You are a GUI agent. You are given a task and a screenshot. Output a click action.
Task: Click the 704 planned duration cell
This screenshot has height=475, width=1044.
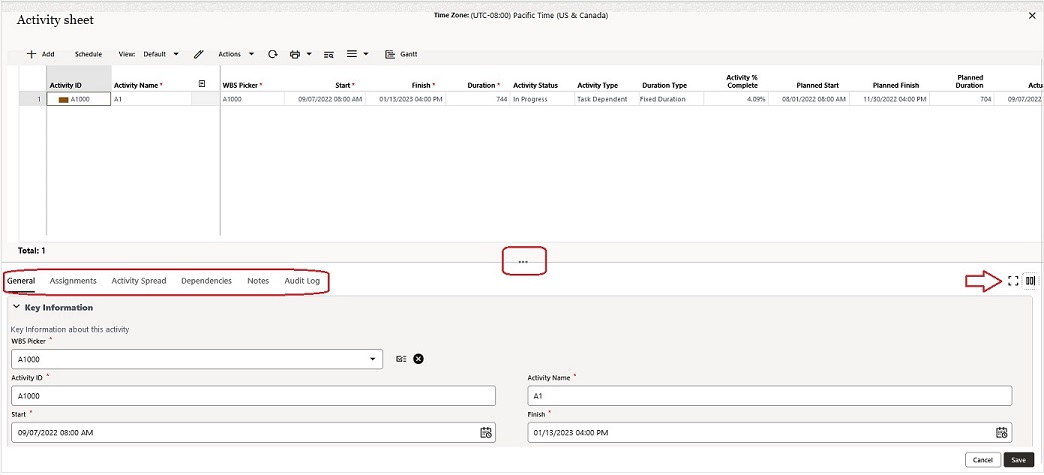961,99
